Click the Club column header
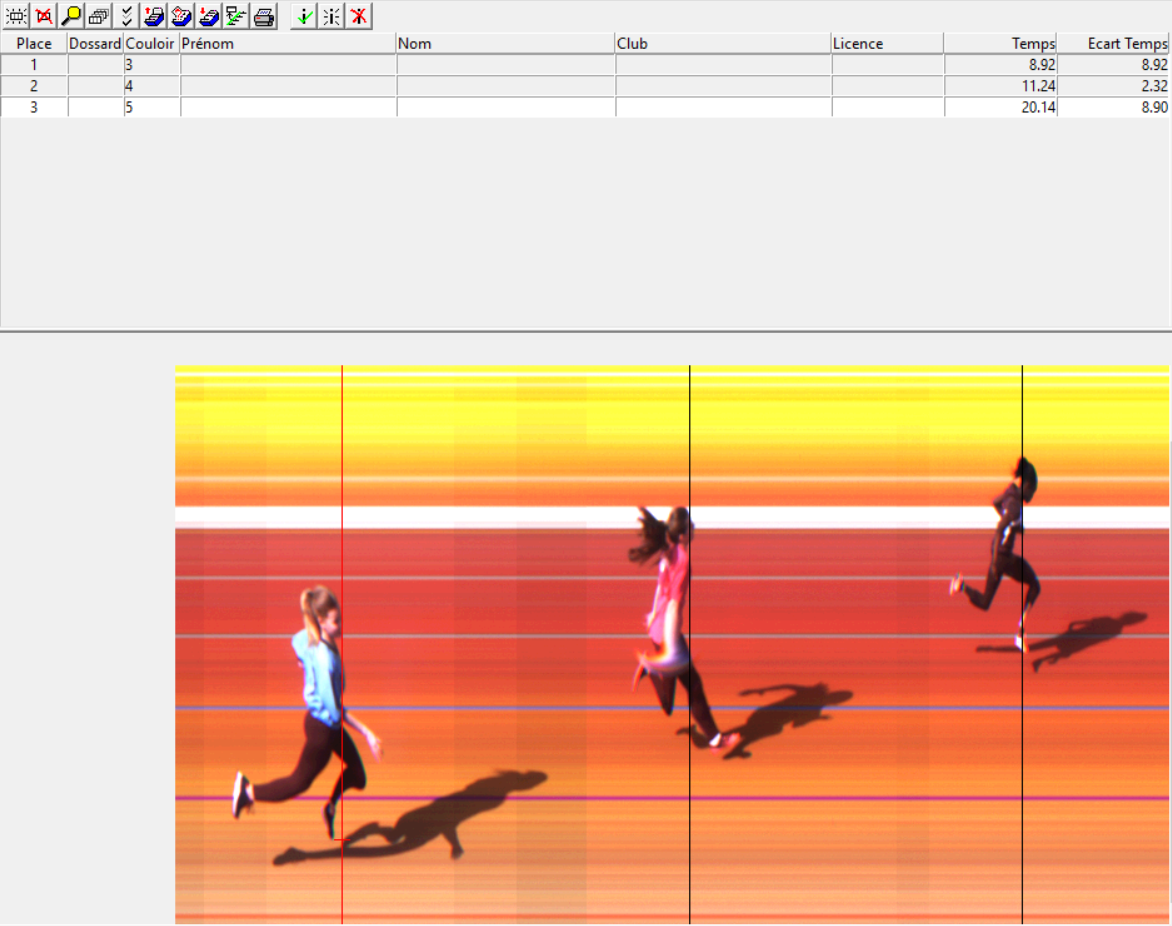 point(724,43)
